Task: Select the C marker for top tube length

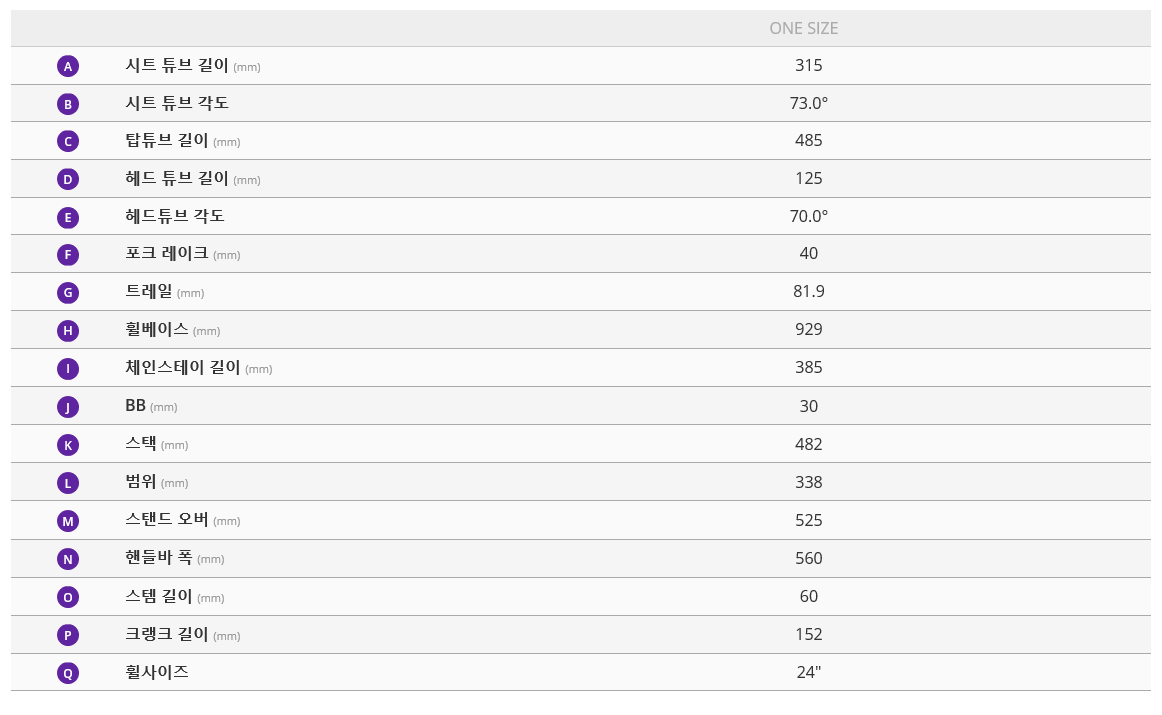Action: (x=68, y=141)
